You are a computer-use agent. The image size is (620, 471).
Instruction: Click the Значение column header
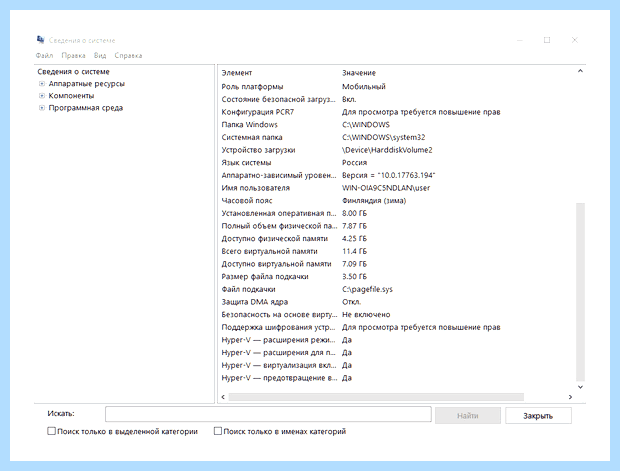coord(359,73)
